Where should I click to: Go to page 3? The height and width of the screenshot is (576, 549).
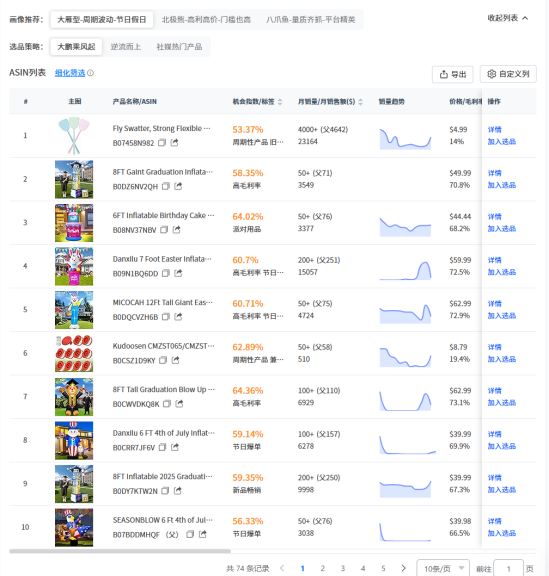(343, 568)
